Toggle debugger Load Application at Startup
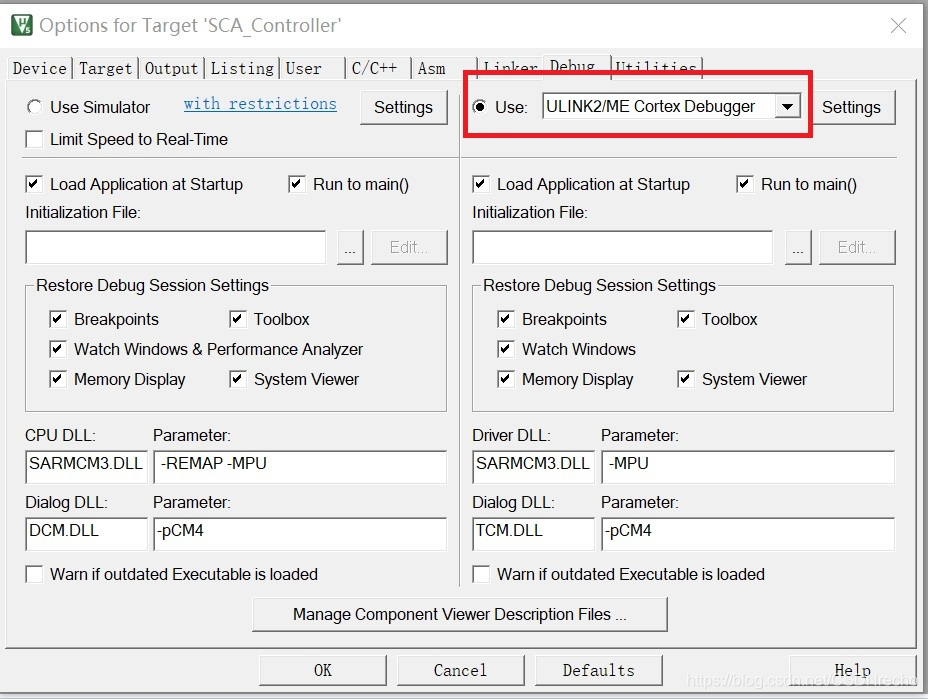This screenshot has width=928, height=699. [x=481, y=184]
